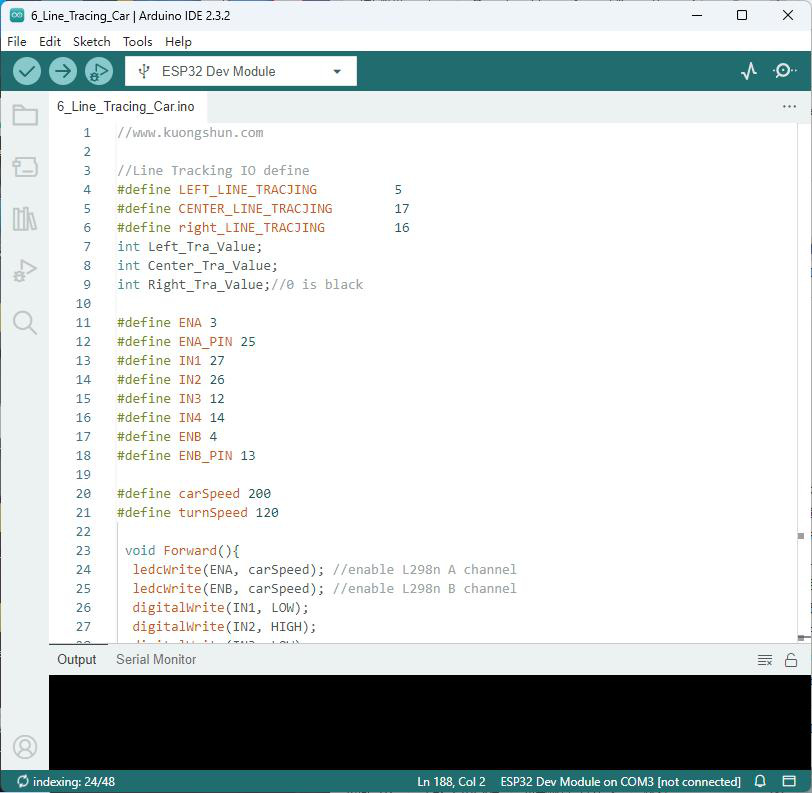Open the Serial Monitor magnifier icon
This screenshot has height=793, width=812.
[785, 71]
